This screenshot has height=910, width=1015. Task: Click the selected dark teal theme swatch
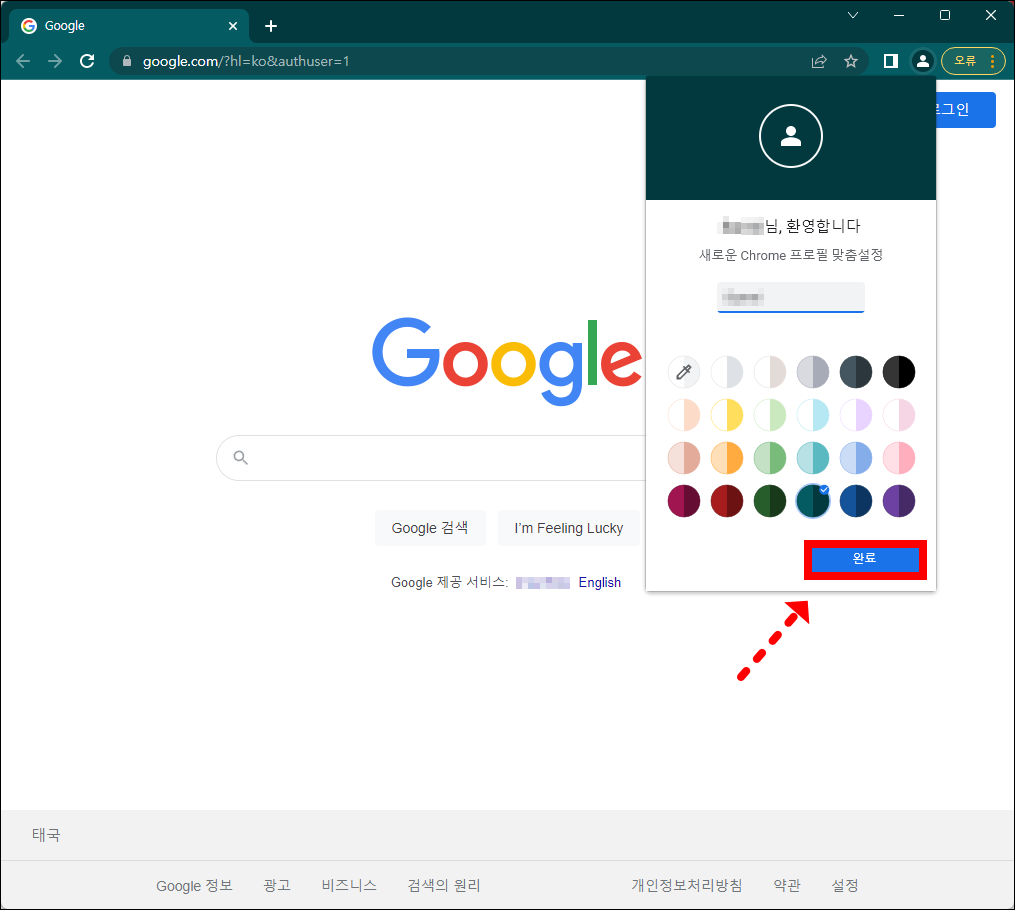point(813,501)
